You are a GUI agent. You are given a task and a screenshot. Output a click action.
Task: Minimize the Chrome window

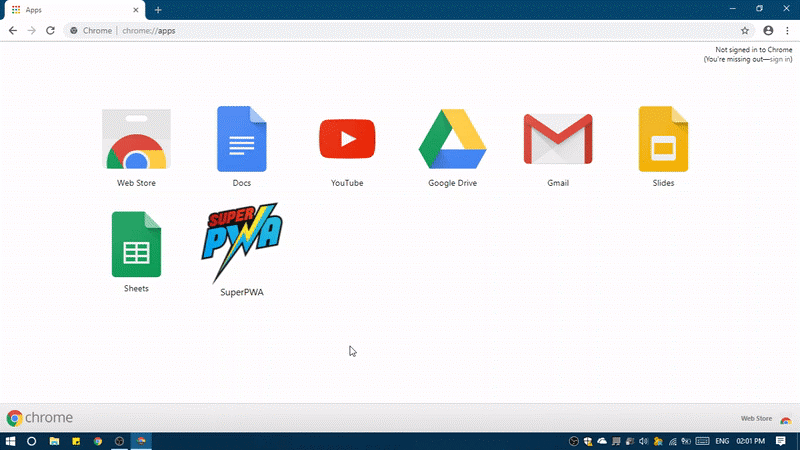click(x=733, y=8)
